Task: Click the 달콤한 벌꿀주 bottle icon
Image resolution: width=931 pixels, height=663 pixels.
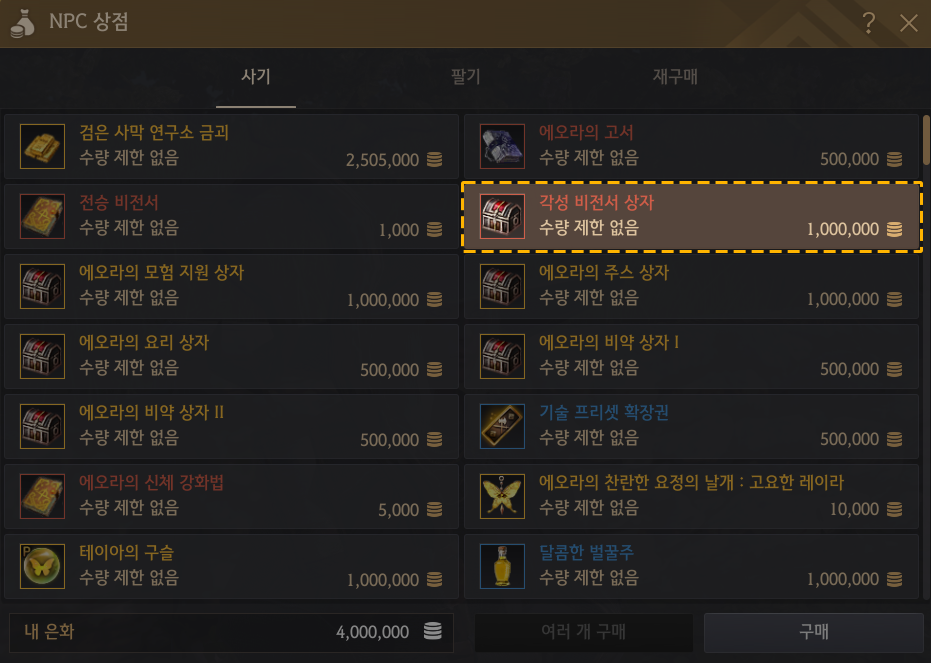Action: click(502, 566)
